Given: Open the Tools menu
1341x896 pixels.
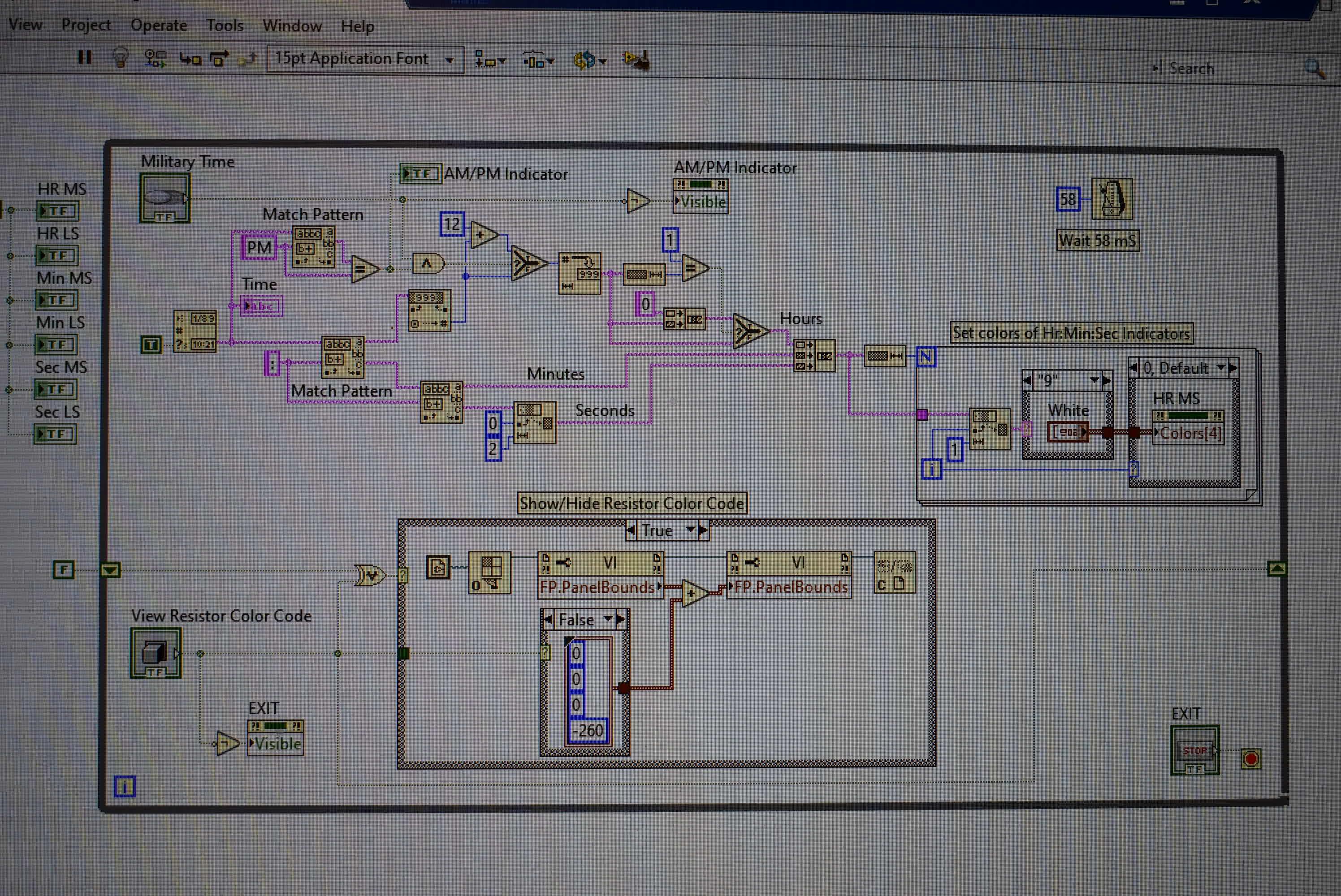Looking at the screenshot, I should pyautogui.click(x=225, y=26).
